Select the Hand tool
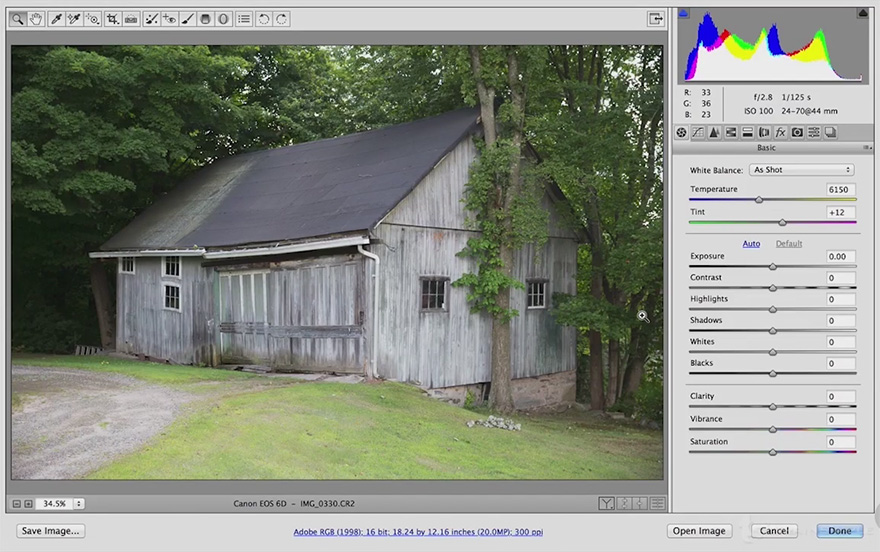880x552 pixels. click(36, 19)
